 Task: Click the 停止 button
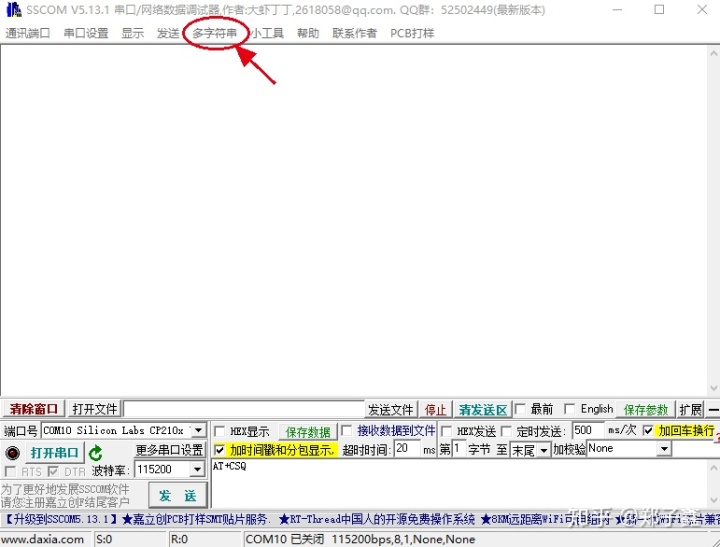[x=435, y=409]
